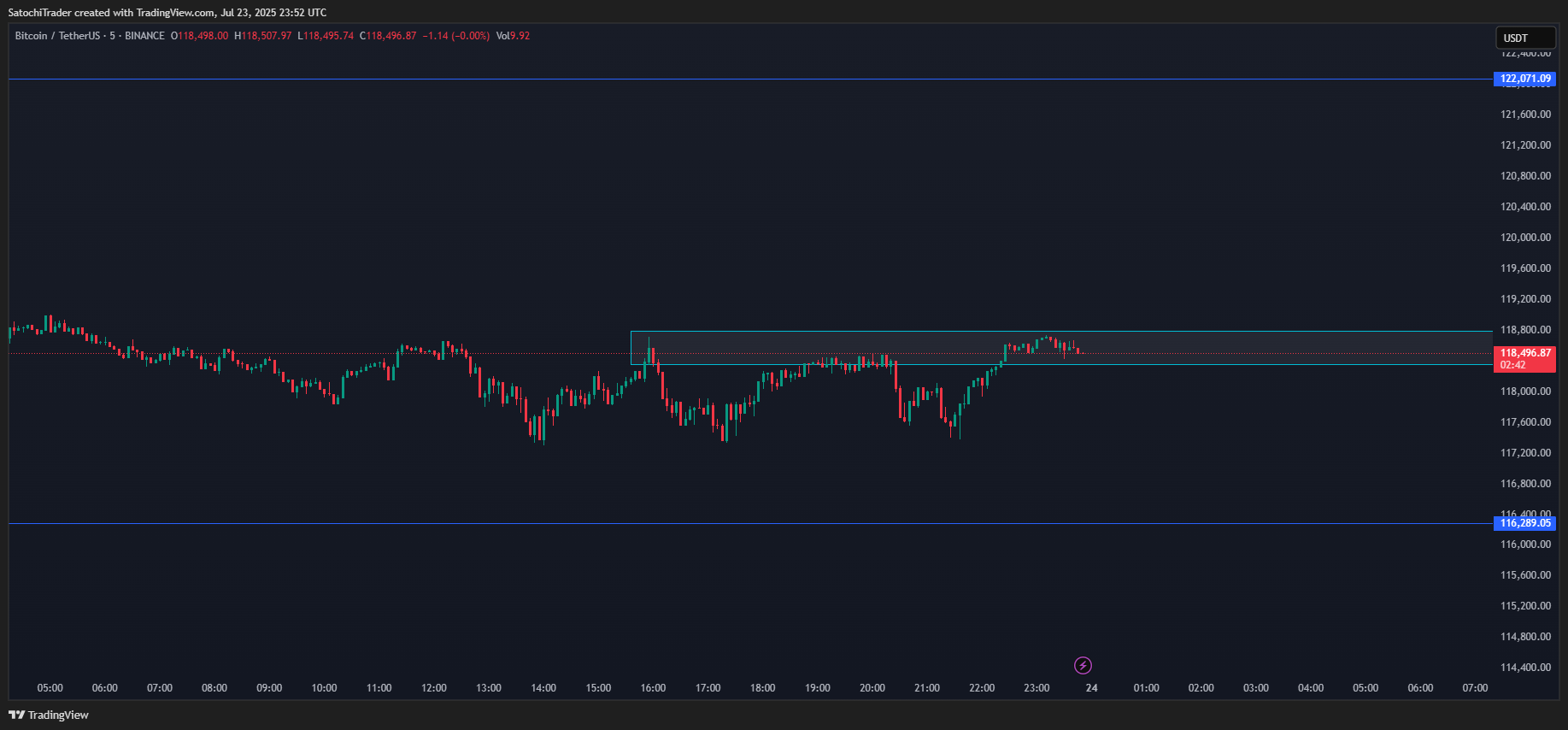
Task: Click the 23:00 time axis label
Action: click(x=1037, y=688)
